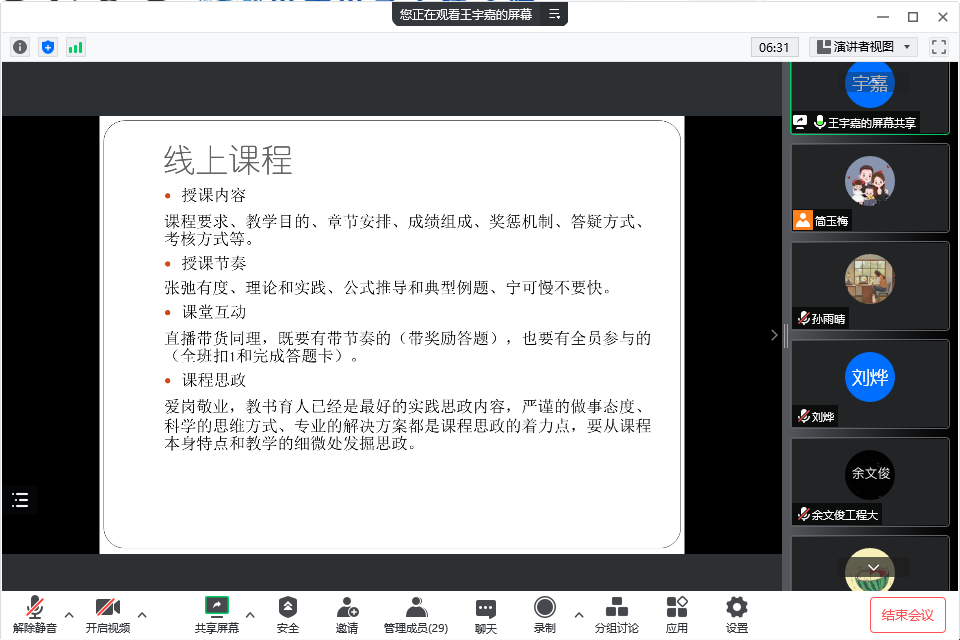Viewport: 960px width, 640px height.
Task: Select 刘烨 participant video tile
Action: (869, 384)
